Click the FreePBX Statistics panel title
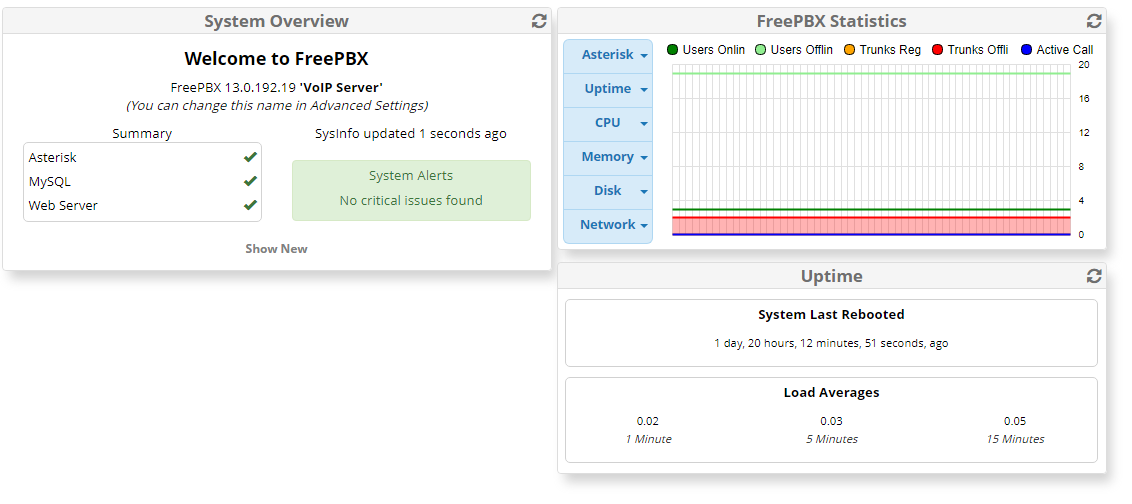The height and width of the screenshot is (504, 1132). pyautogui.click(x=832, y=21)
